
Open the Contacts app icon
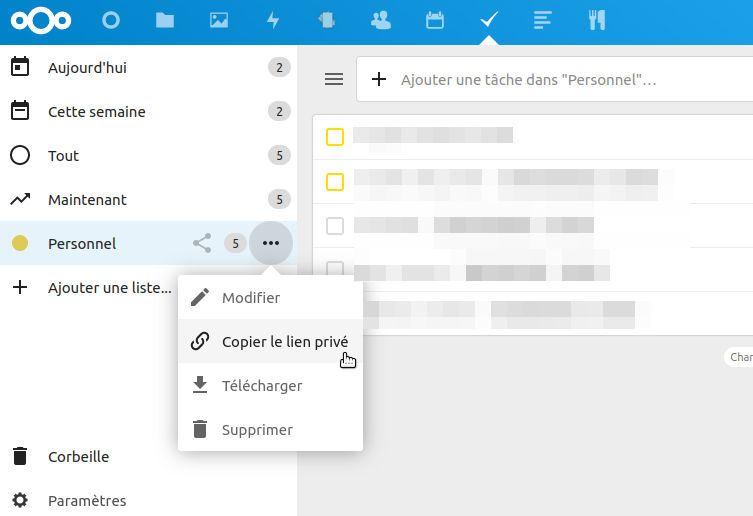click(381, 20)
